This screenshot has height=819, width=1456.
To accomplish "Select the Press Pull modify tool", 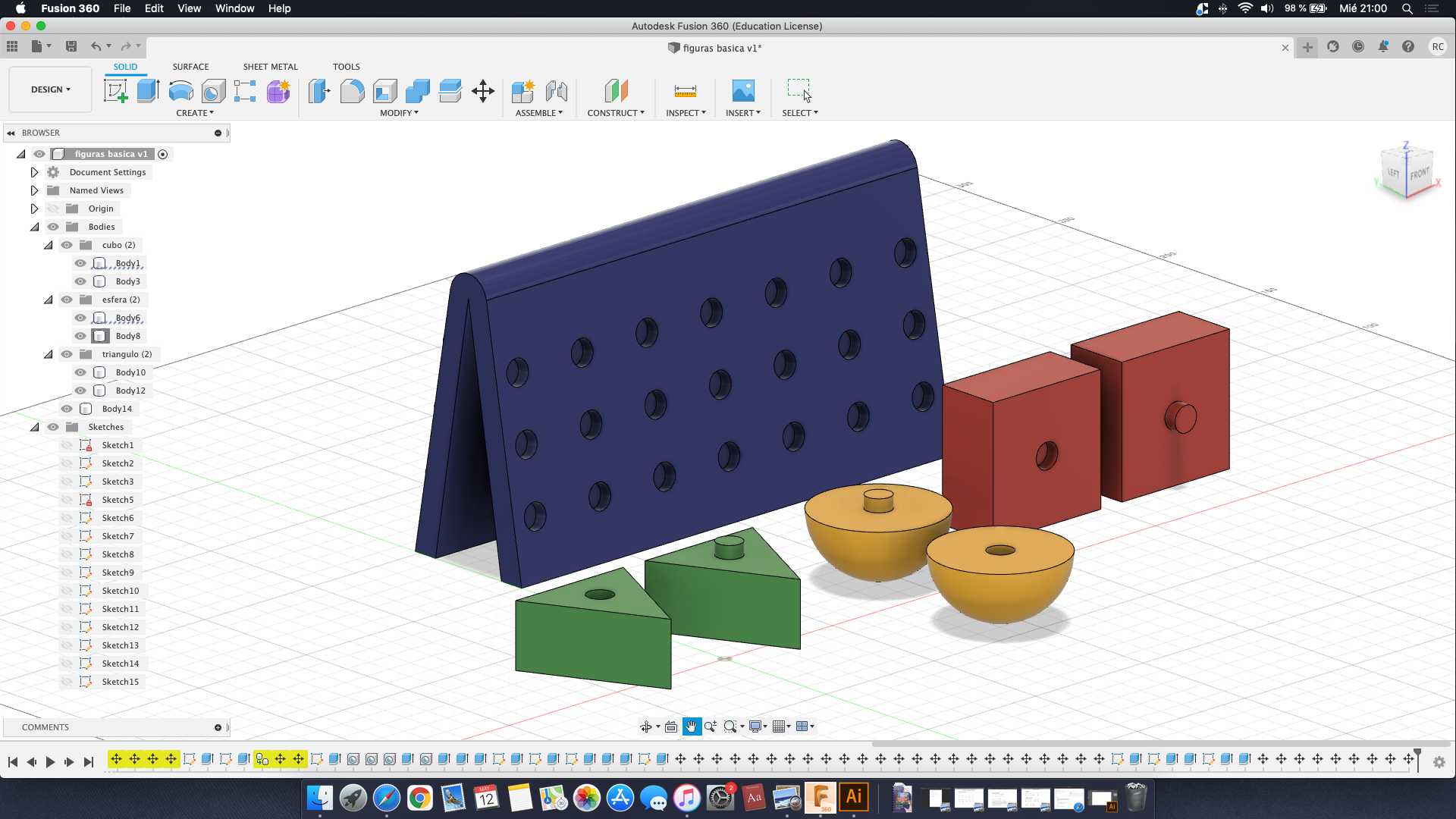I will point(319,89).
